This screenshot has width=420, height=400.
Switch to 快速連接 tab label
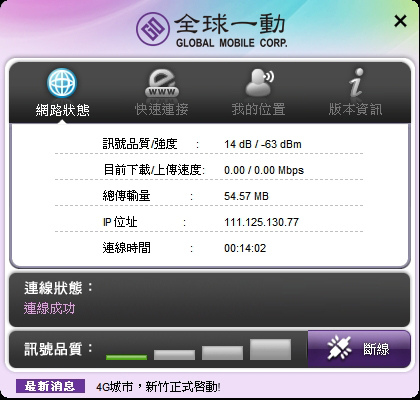pyautogui.click(x=162, y=109)
